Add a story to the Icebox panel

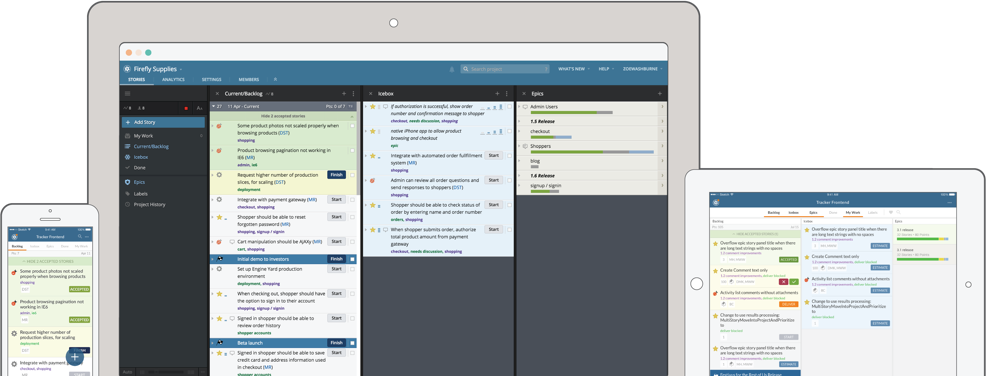pyautogui.click(x=497, y=93)
